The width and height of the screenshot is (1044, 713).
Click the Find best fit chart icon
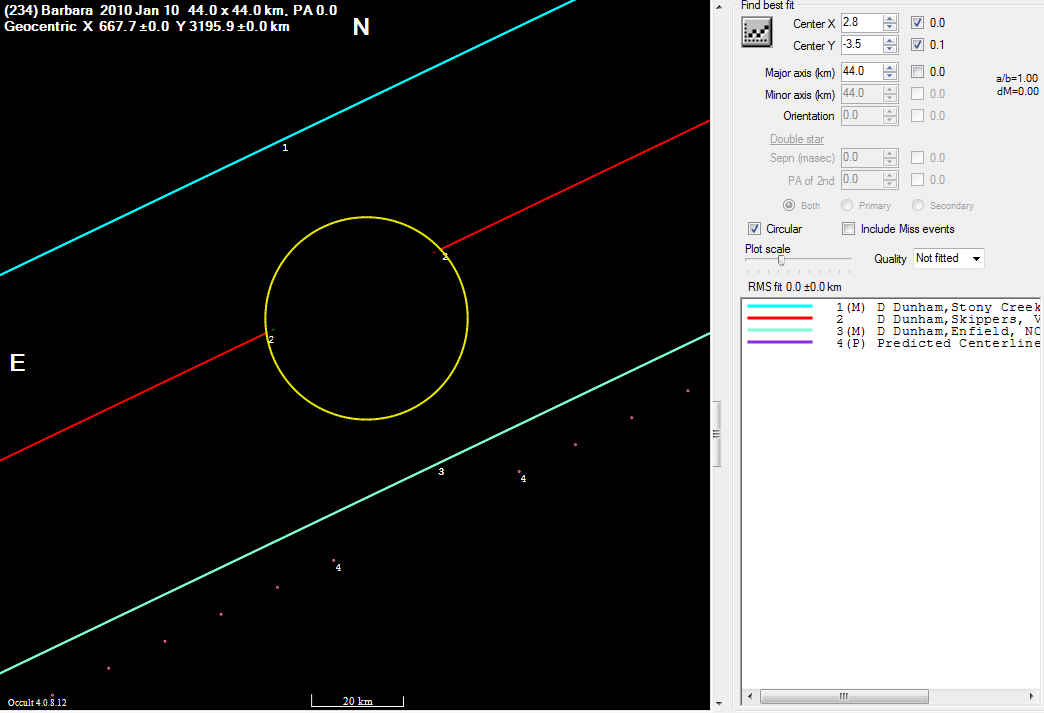pyautogui.click(x=759, y=33)
